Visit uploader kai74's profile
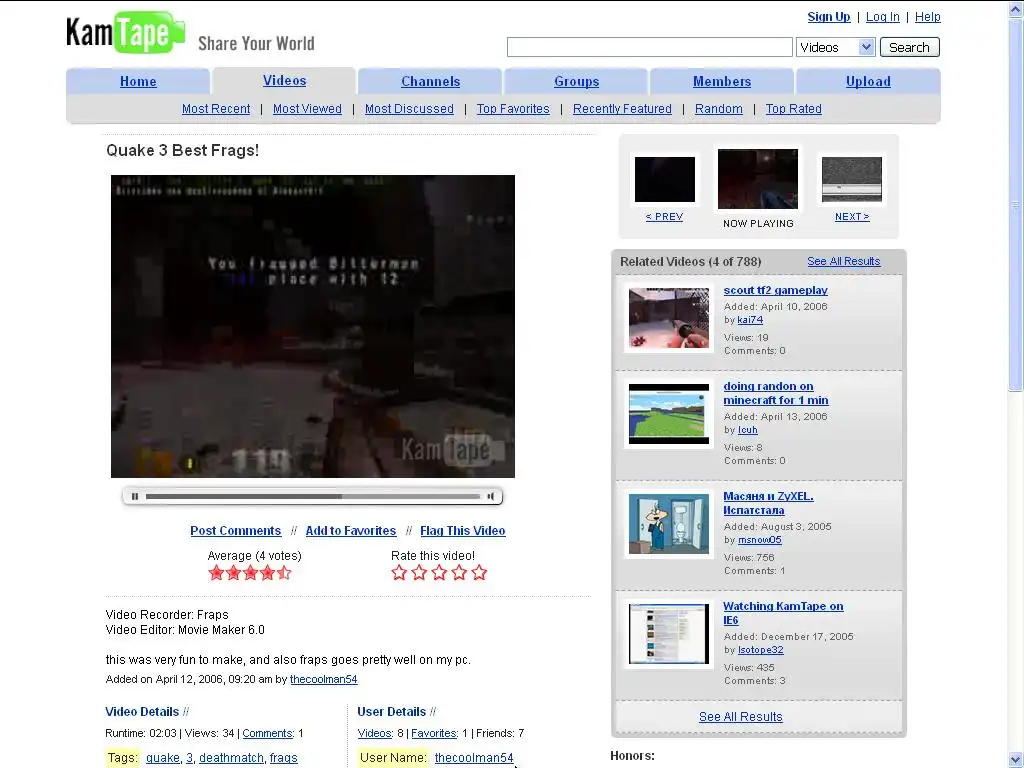 pyautogui.click(x=750, y=320)
